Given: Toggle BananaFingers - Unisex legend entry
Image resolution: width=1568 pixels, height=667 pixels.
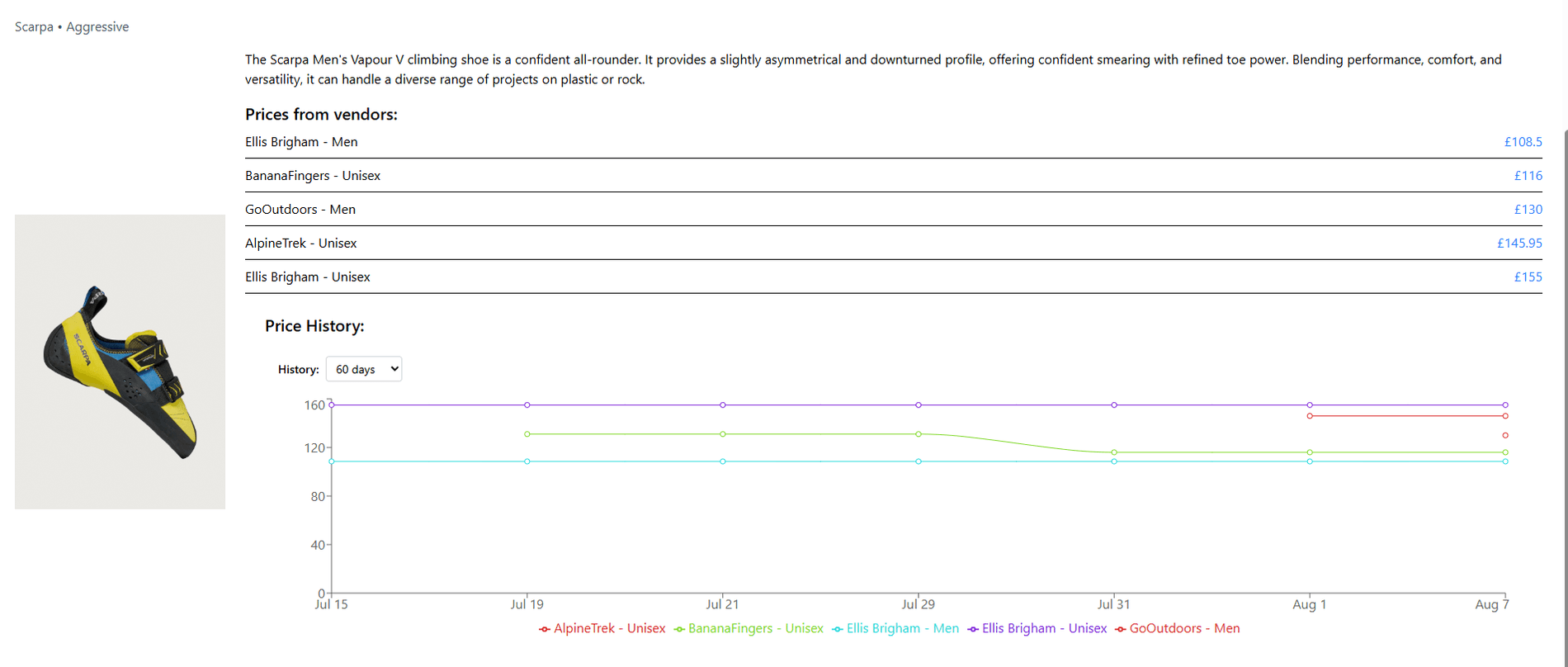Looking at the screenshot, I should tap(748, 628).
